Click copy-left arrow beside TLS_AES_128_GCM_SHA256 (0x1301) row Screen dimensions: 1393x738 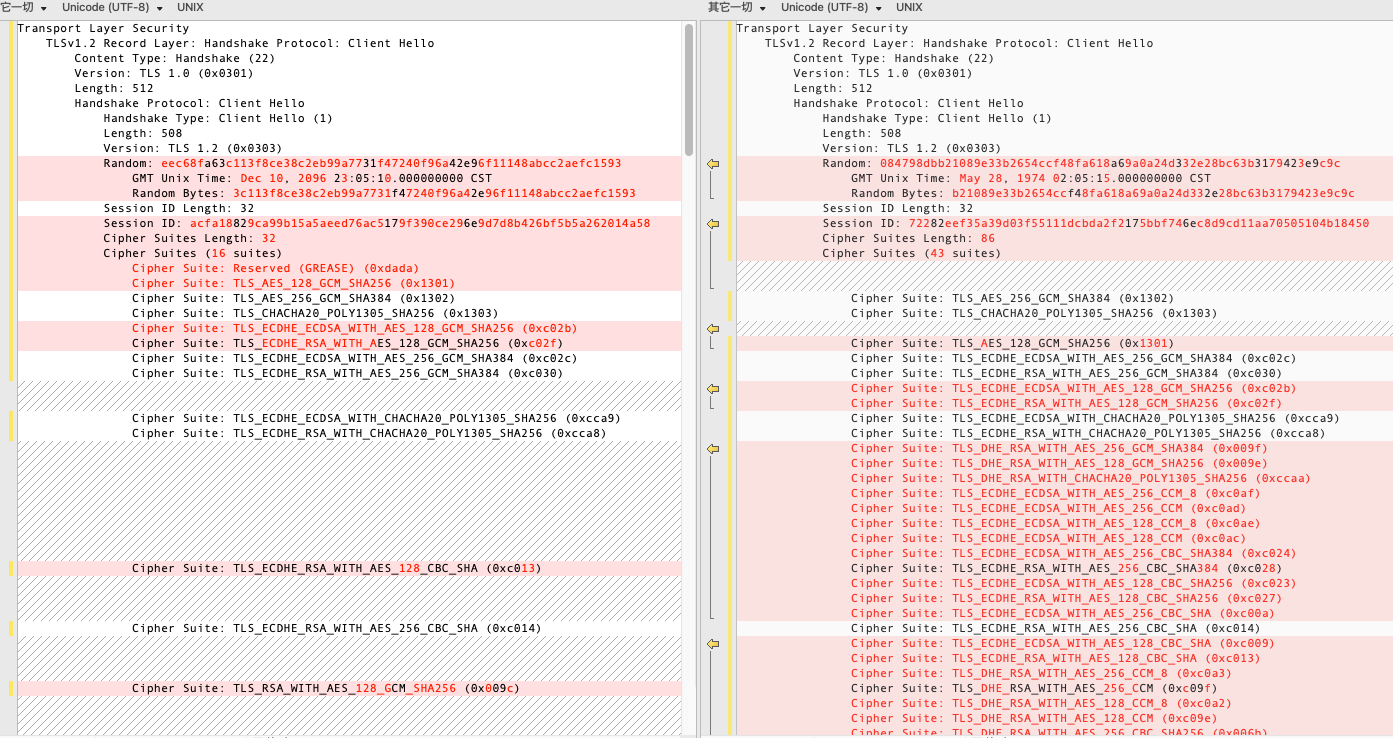[x=713, y=329]
